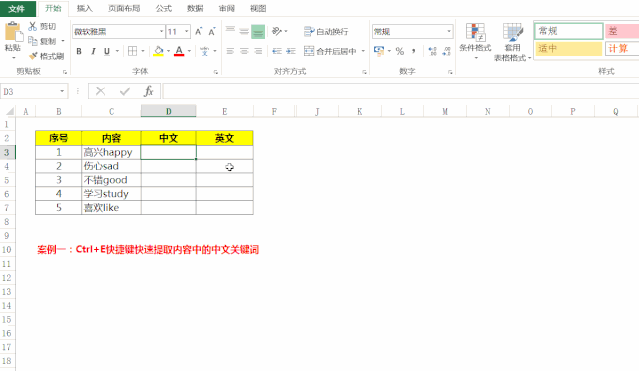Increase font size with larger A icon
Screen dimensions: 639x371
[198, 31]
